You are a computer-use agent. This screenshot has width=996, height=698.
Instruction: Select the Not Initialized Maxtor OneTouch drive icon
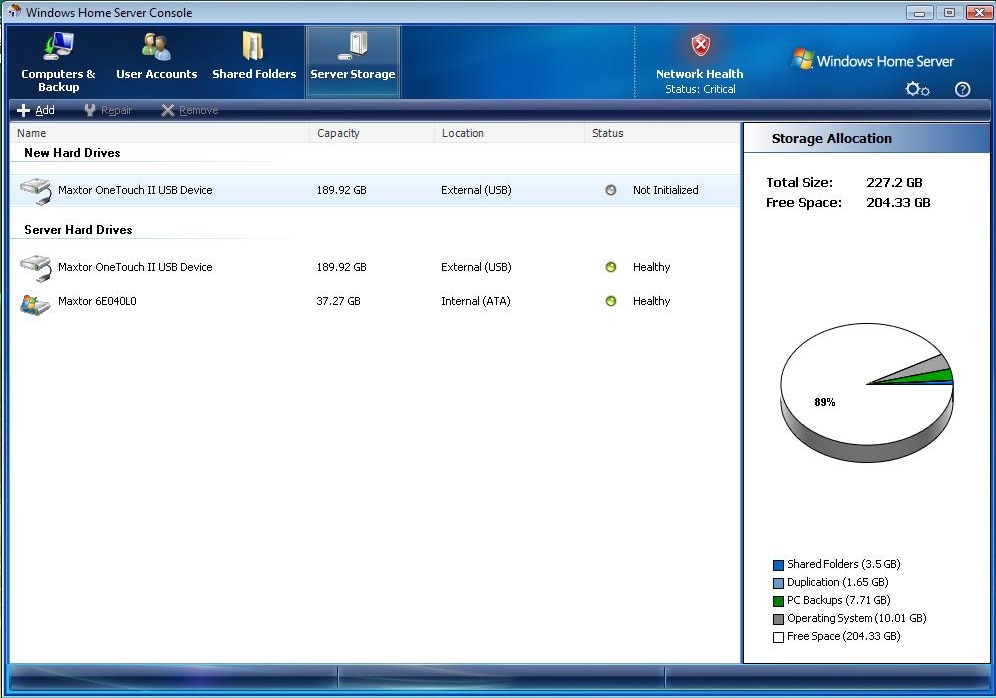pyautogui.click(x=35, y=190)
